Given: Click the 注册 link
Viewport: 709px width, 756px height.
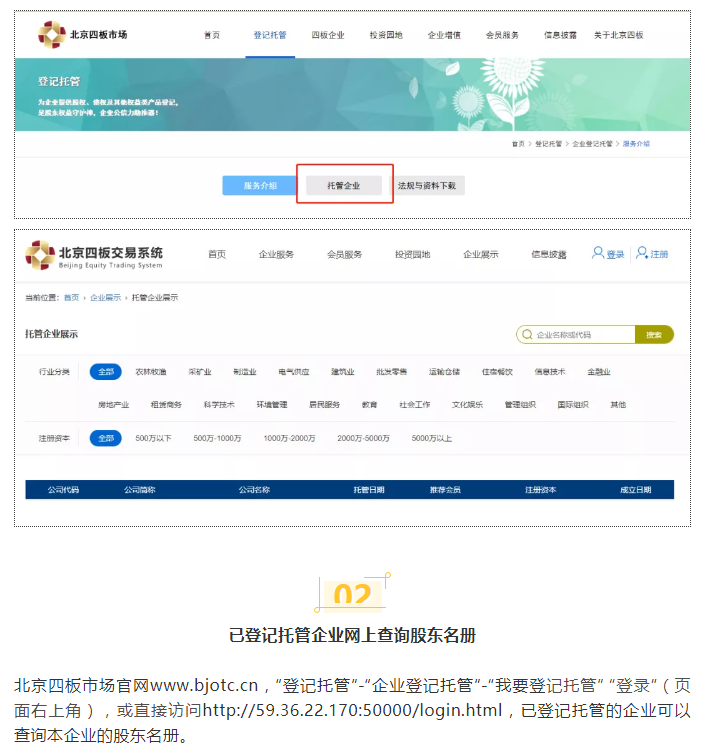Looking at the screenshot, I should pos(659,255).
